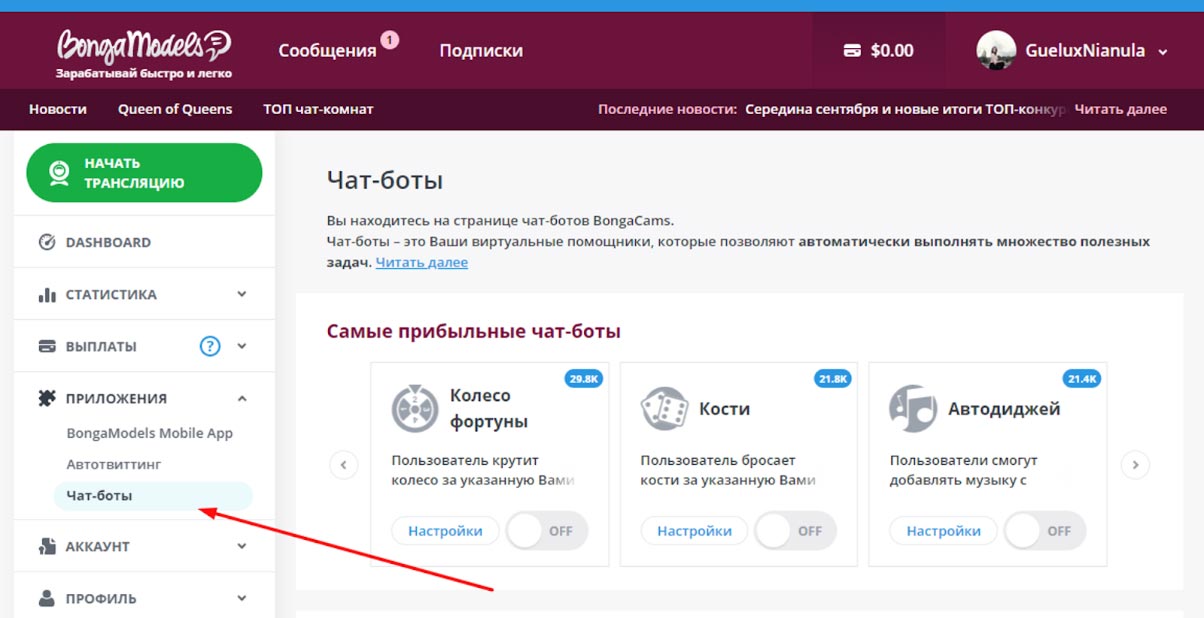The height and width of the screenshot is (618, 1204).
Task: Open ТОП чат-комнат page
Action: tap(318, 109)
